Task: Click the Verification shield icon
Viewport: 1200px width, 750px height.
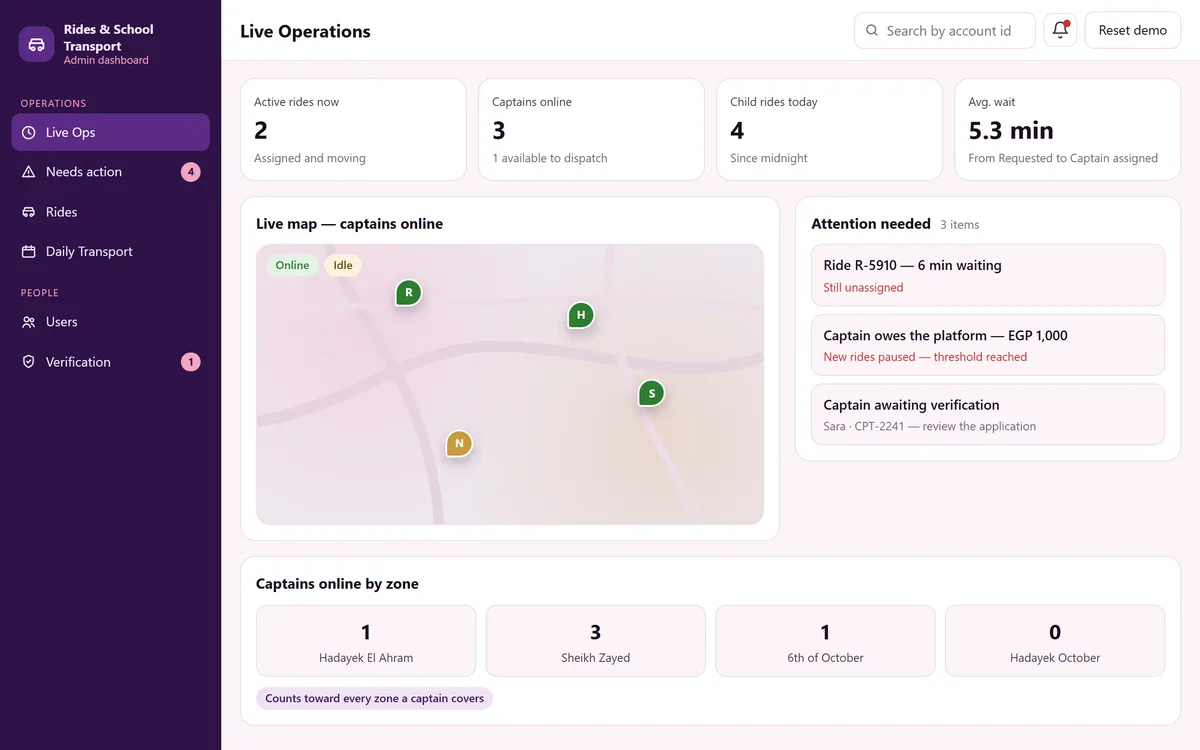Action: point(28,362)
